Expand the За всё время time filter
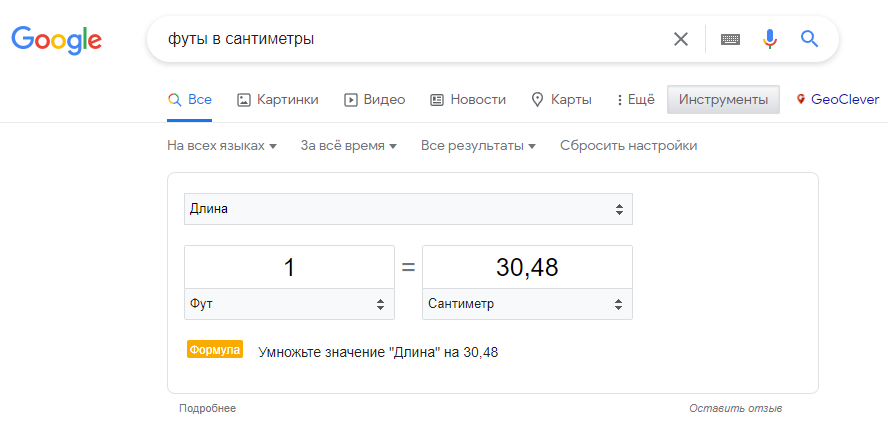This screenshot has height=428, width=888. (348, 146)
